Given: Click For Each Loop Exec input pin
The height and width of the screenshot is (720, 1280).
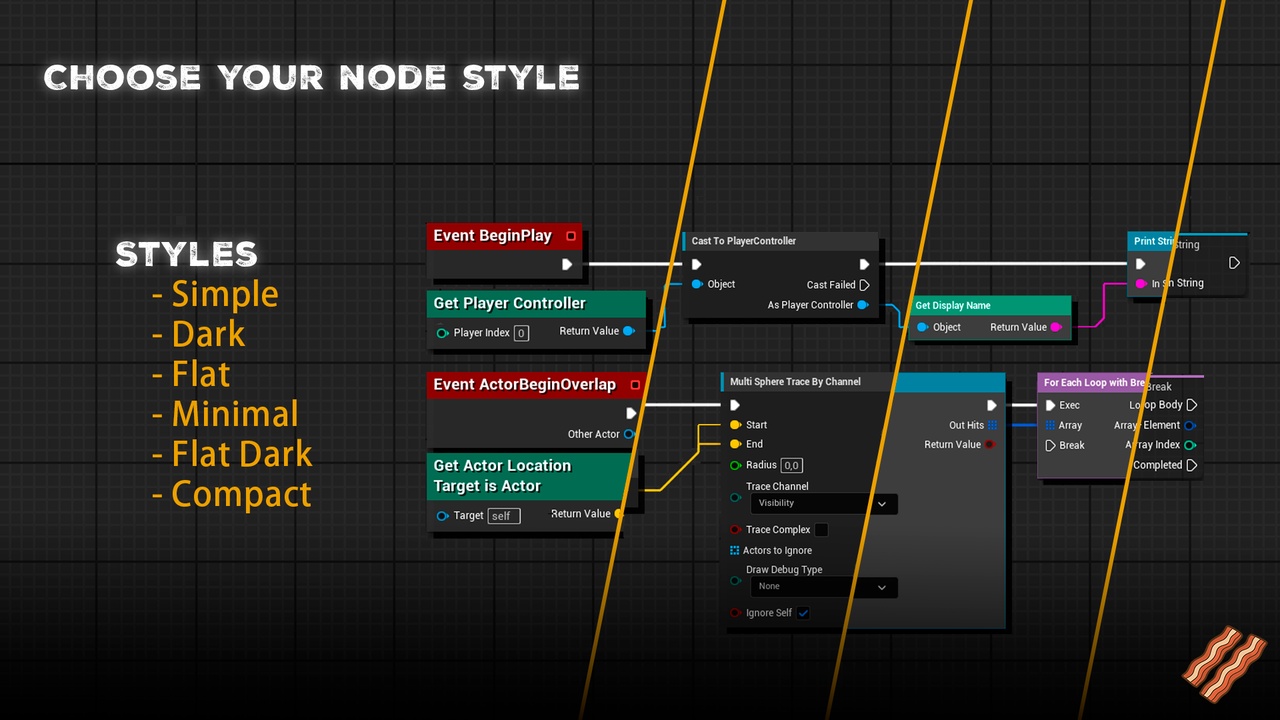Looking at the screenshot, I should (1050, 405).
